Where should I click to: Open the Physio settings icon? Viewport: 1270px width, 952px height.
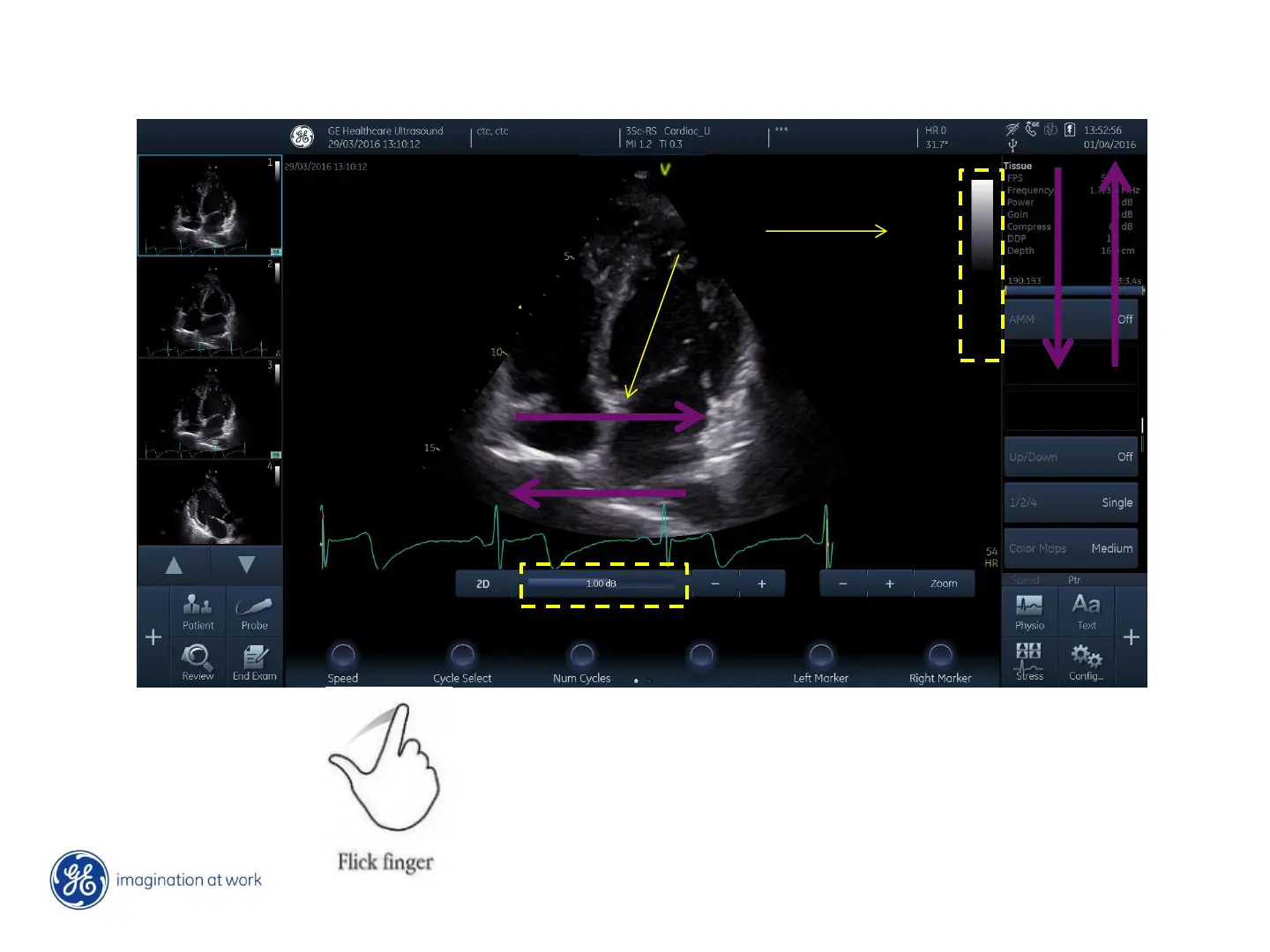coord(1029,612)
